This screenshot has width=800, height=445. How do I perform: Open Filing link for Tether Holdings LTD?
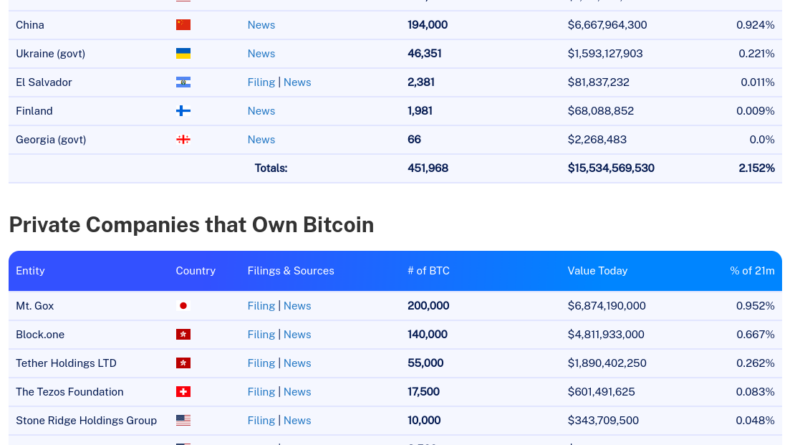point(261,363)
